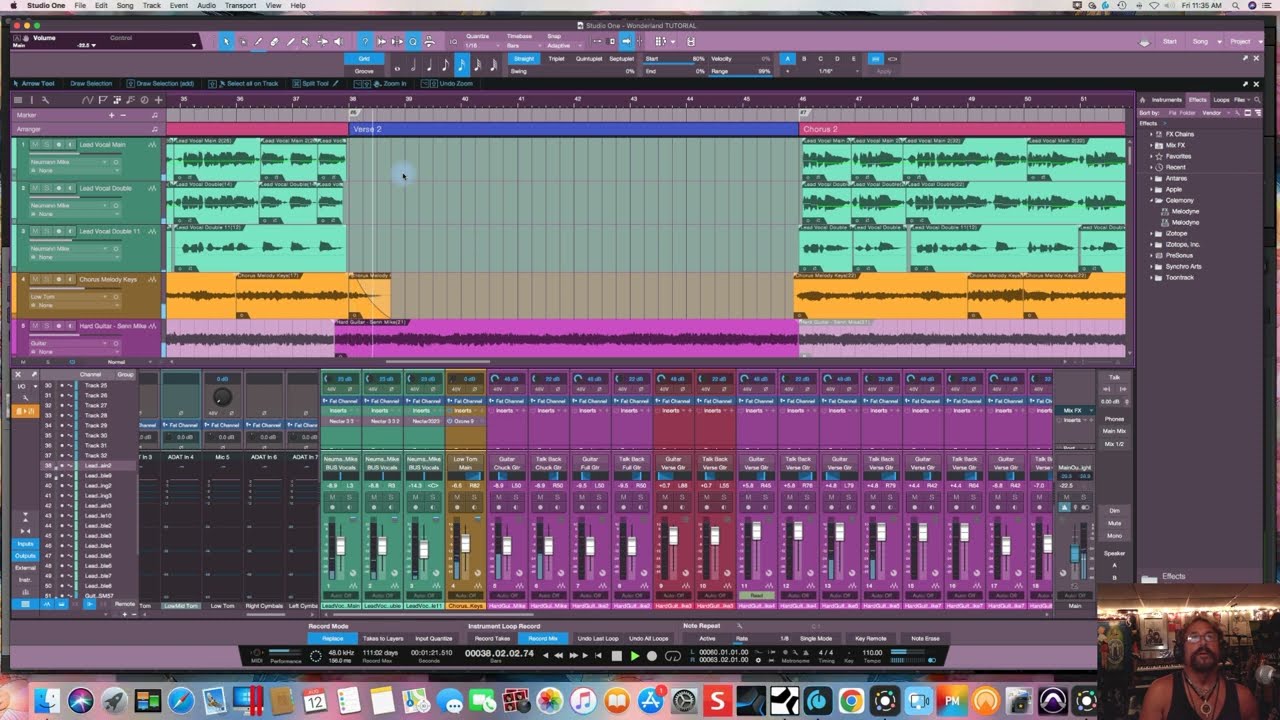The height and width of the screenshot is (720, 1280).
Task: Open Lead Vocal Main input Neumann Mike dropdown
Action: point(68,162)
